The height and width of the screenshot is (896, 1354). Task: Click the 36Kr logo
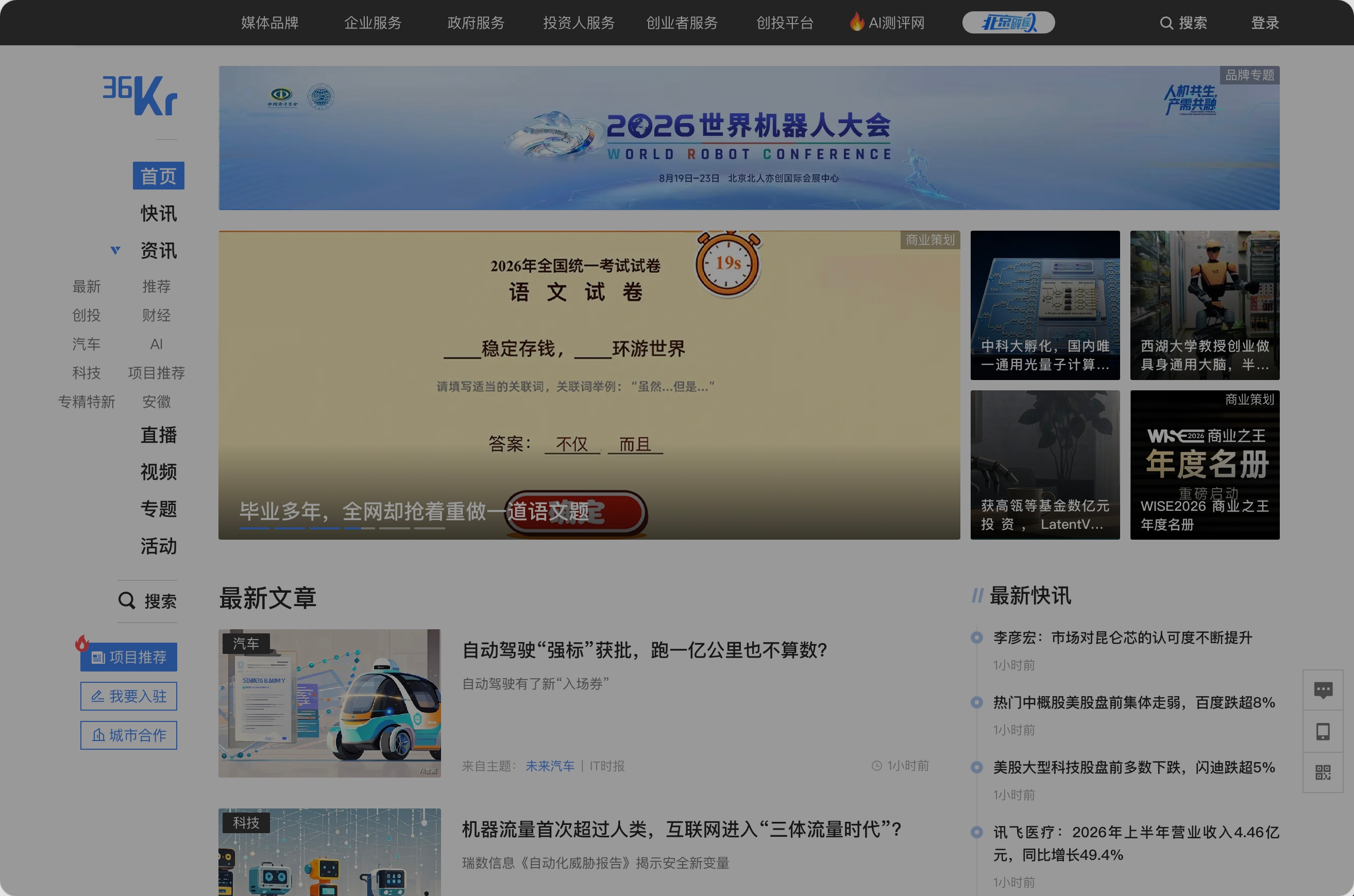(140, 95)
